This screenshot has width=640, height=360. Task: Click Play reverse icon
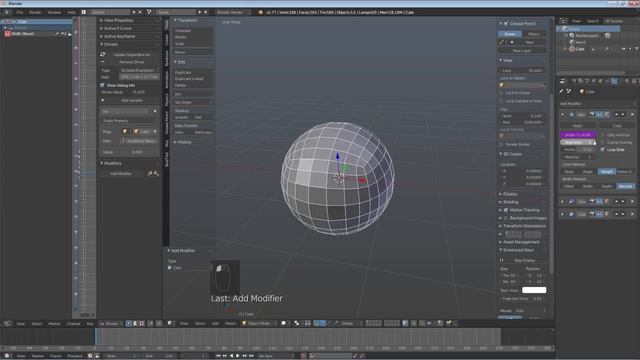click(231, 356)
